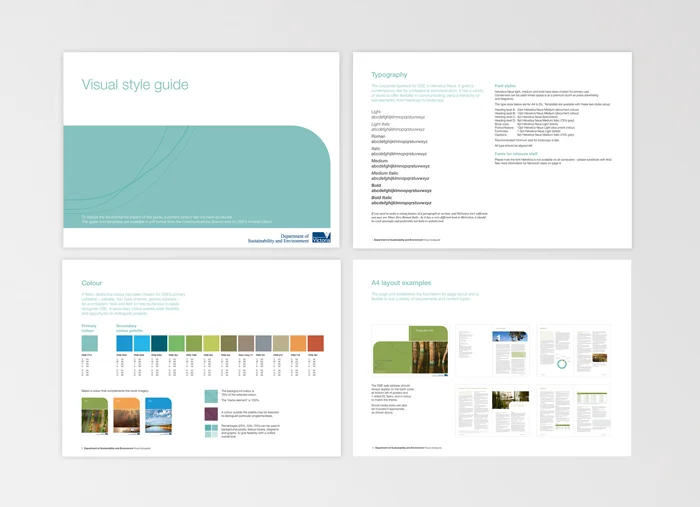This screenshot has width=700, height=507.
Task: Click the "Primary colour" label
Action: point(89,328)
